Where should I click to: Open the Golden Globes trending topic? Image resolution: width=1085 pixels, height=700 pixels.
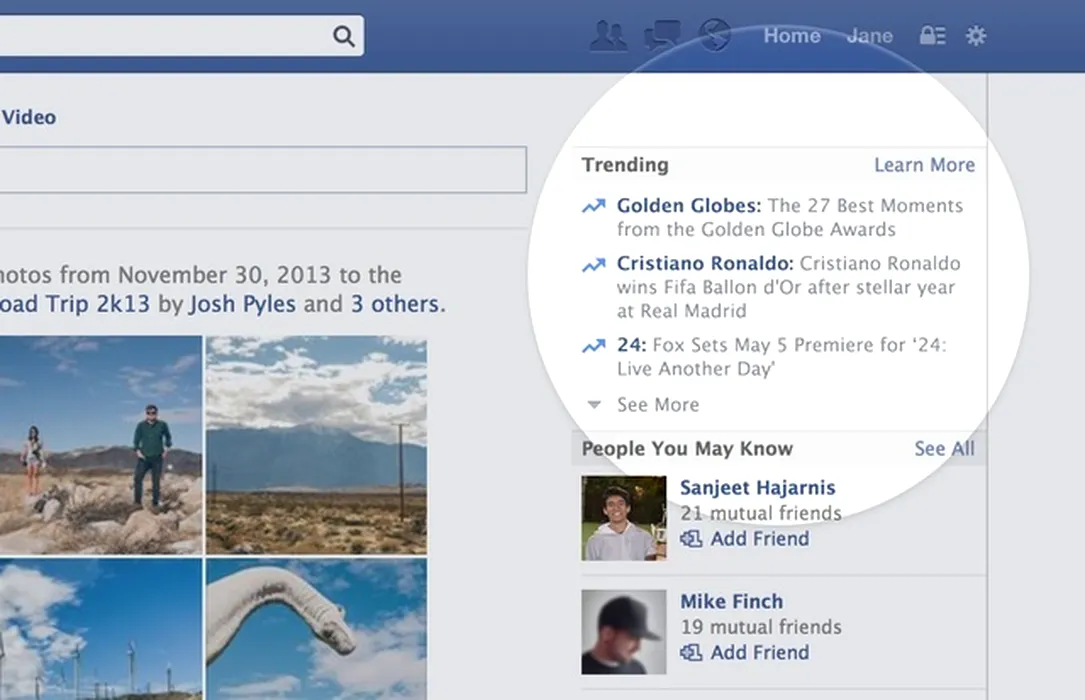coord(688,206)
